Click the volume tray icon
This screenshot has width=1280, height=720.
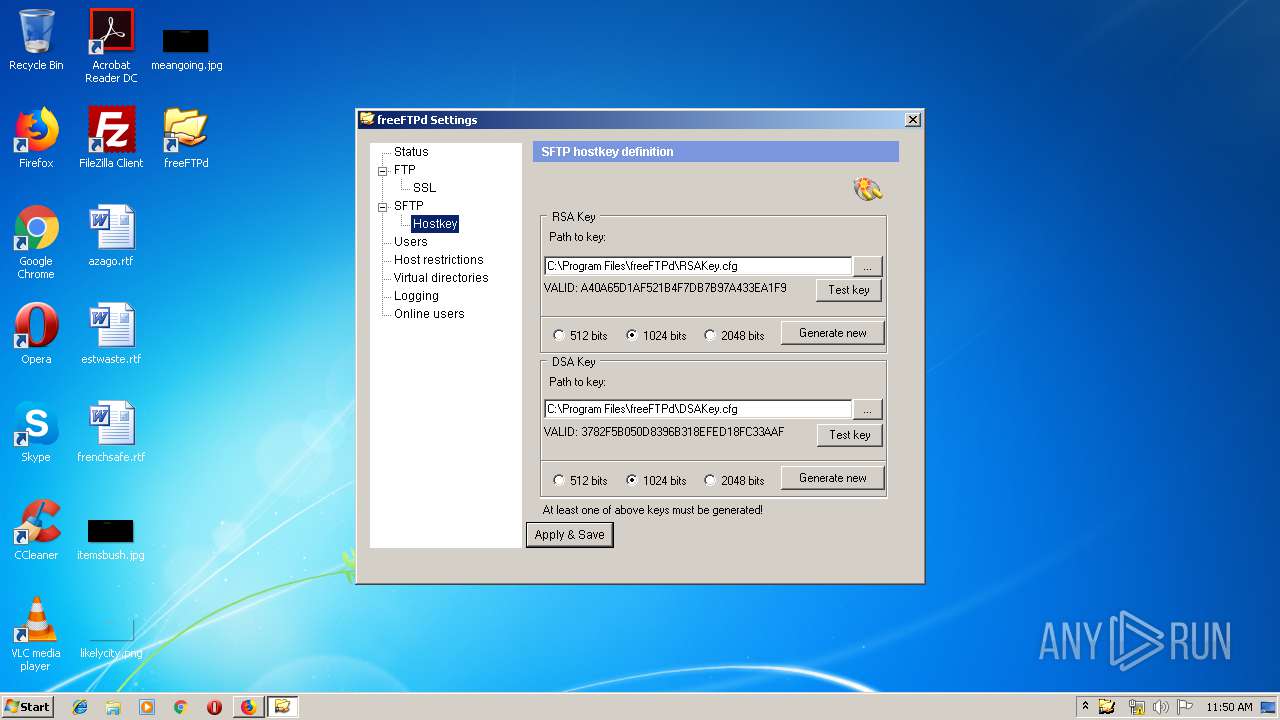coord(1160,707)
